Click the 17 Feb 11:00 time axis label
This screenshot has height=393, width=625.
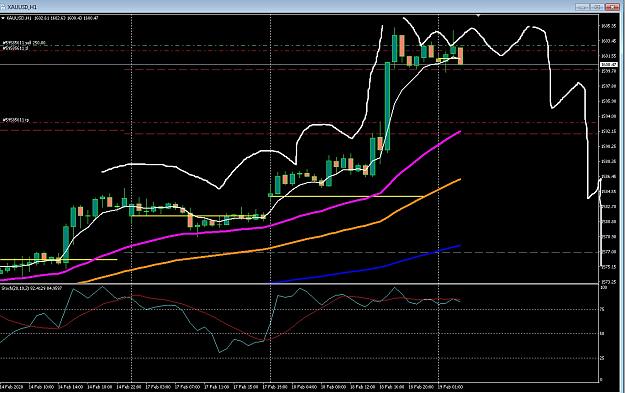click(x=216, y=387)
